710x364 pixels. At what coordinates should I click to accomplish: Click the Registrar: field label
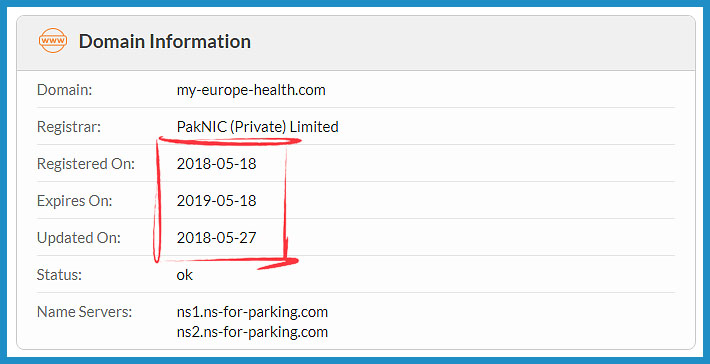pyautogui.click(x=69, y=127)
